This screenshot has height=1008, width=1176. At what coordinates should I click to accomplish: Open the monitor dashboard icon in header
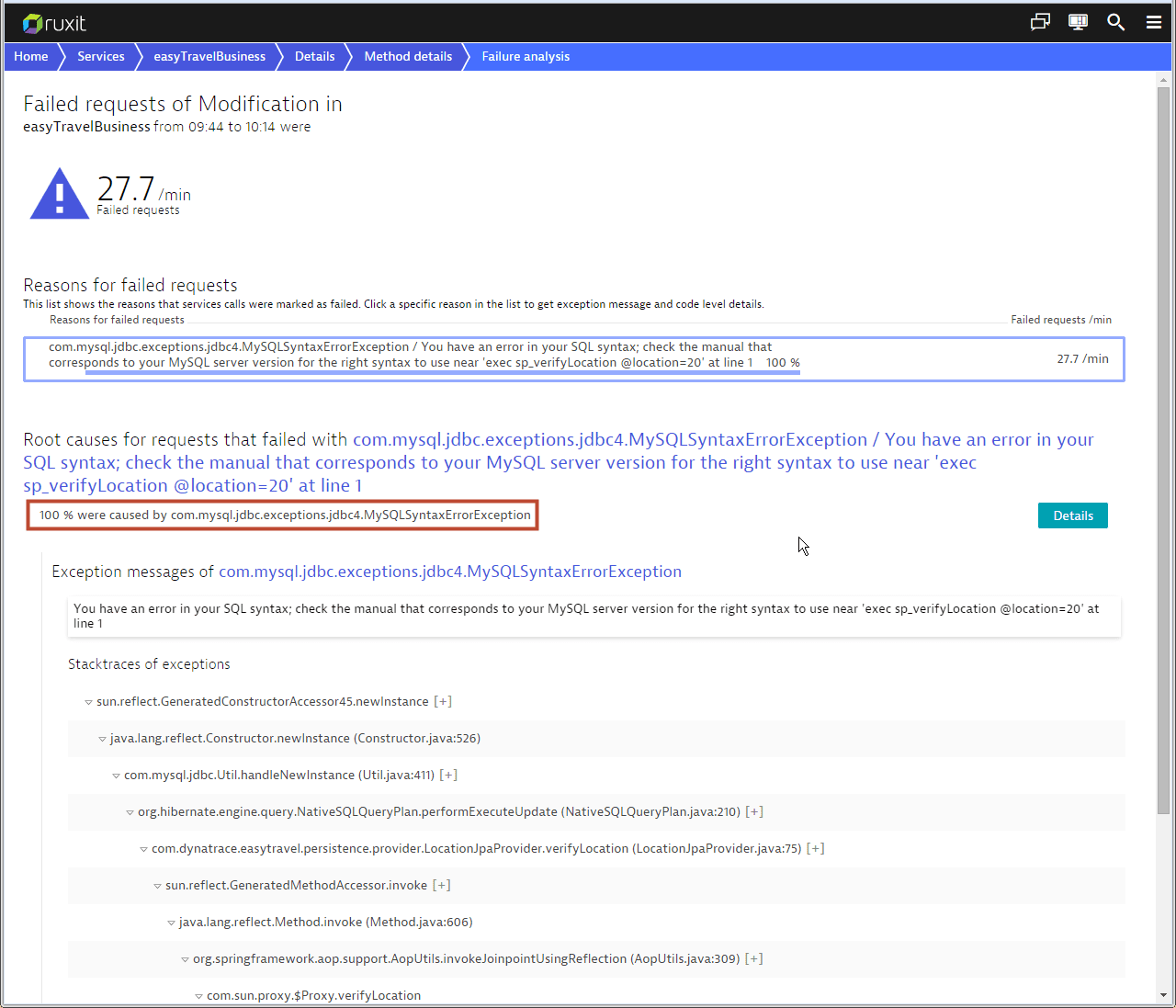(x=1079, y=22)
